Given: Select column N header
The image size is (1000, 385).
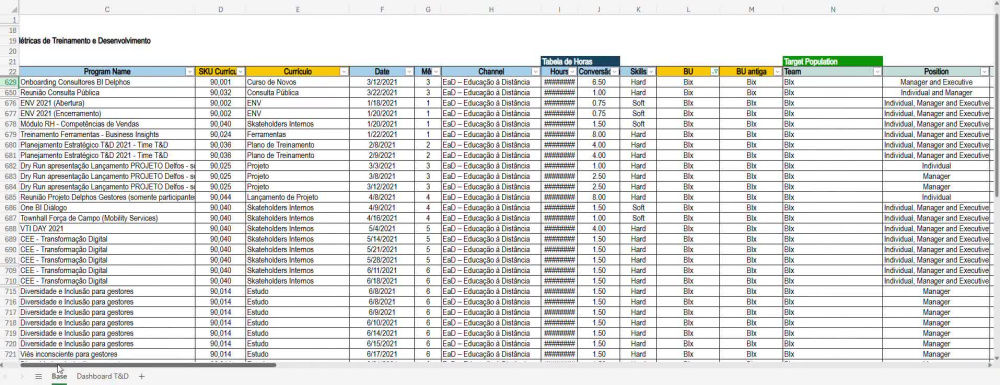Looking at the screenshot, I should [x=833, y=9].
